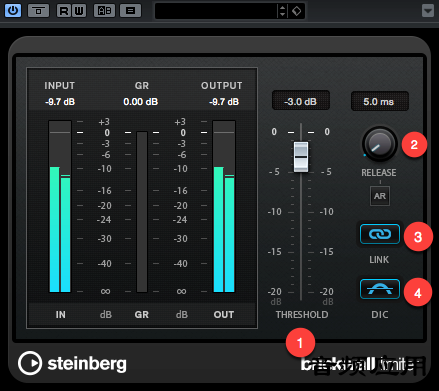Image resolution: width=439 pixels, height=391 pixels.
Task: Switch A/B settings comparison button
Action: 104,11
